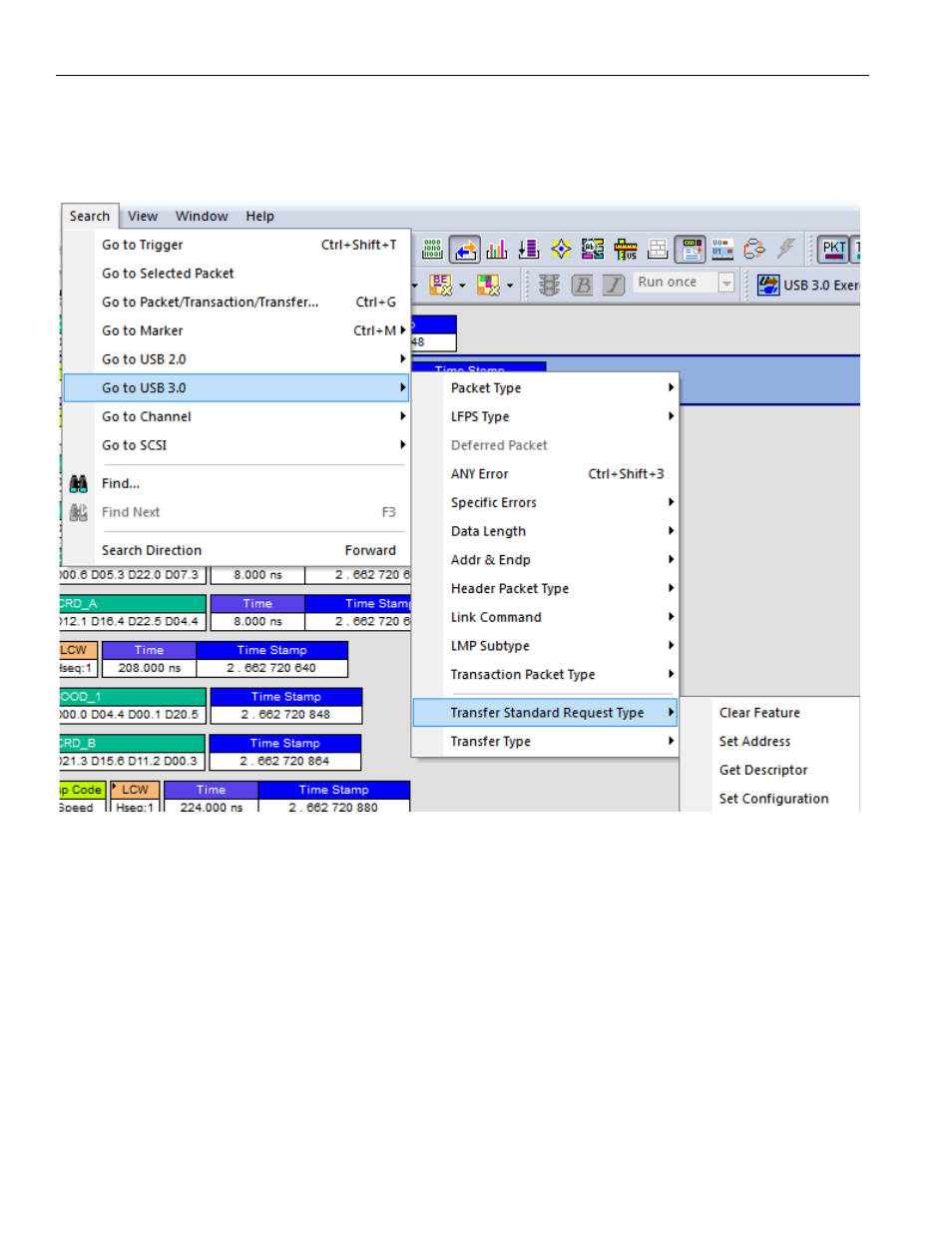Select Go to Trigger
Screen dimensions: 952x1233
(x=236, y=245)
